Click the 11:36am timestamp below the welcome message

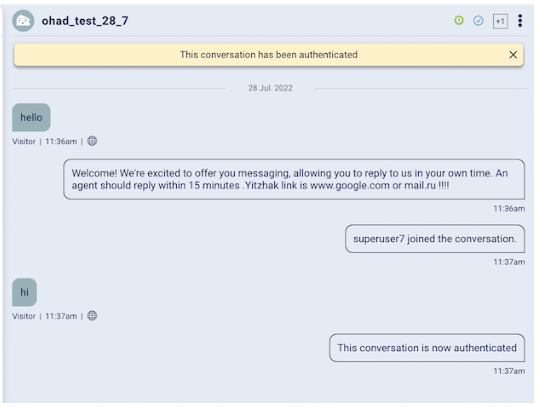point(509,208)
